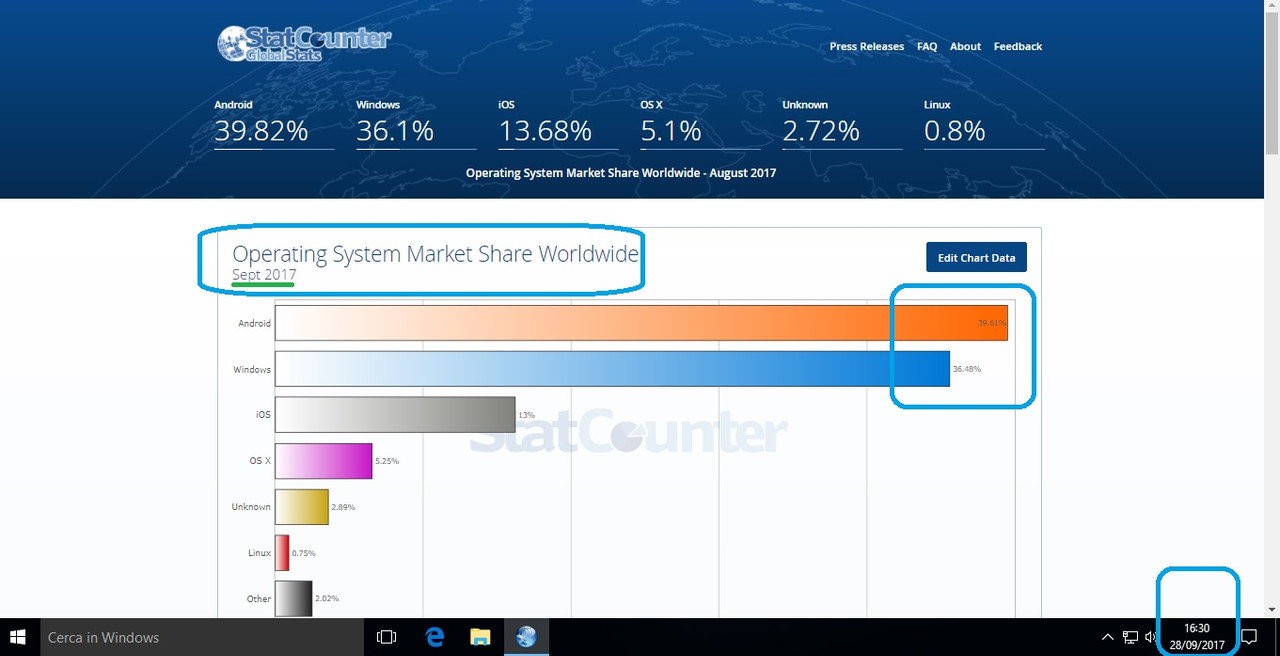
Task: Click the yellow Unknown chart bar
Action: click(x=301, y=507)
